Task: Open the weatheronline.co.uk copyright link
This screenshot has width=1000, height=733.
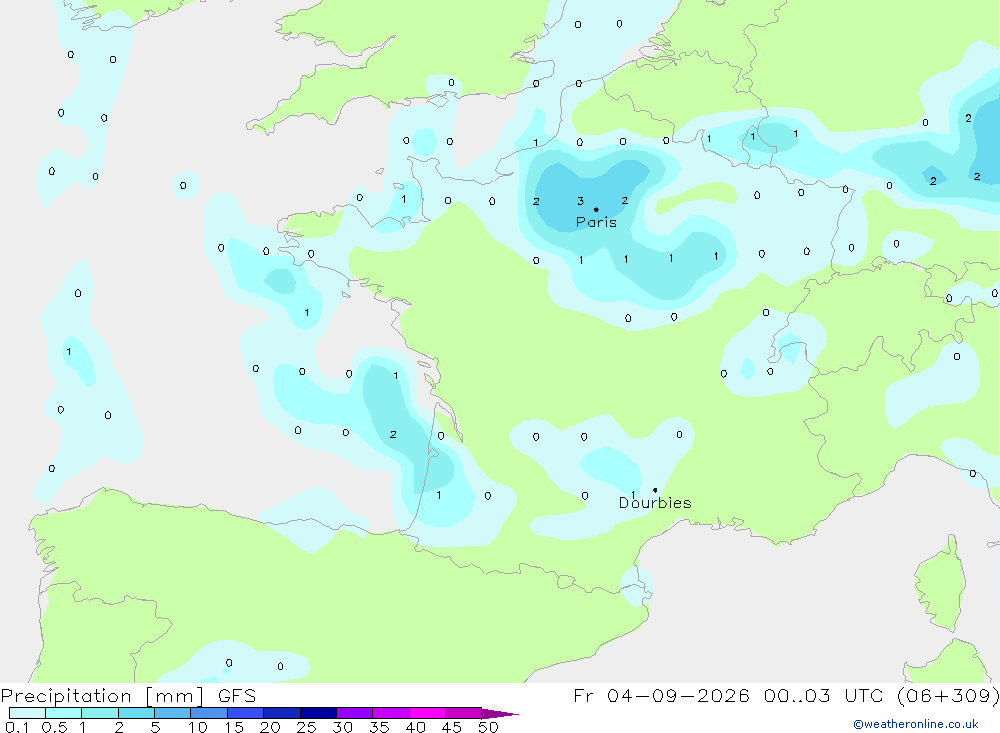Action: (916, 724)
